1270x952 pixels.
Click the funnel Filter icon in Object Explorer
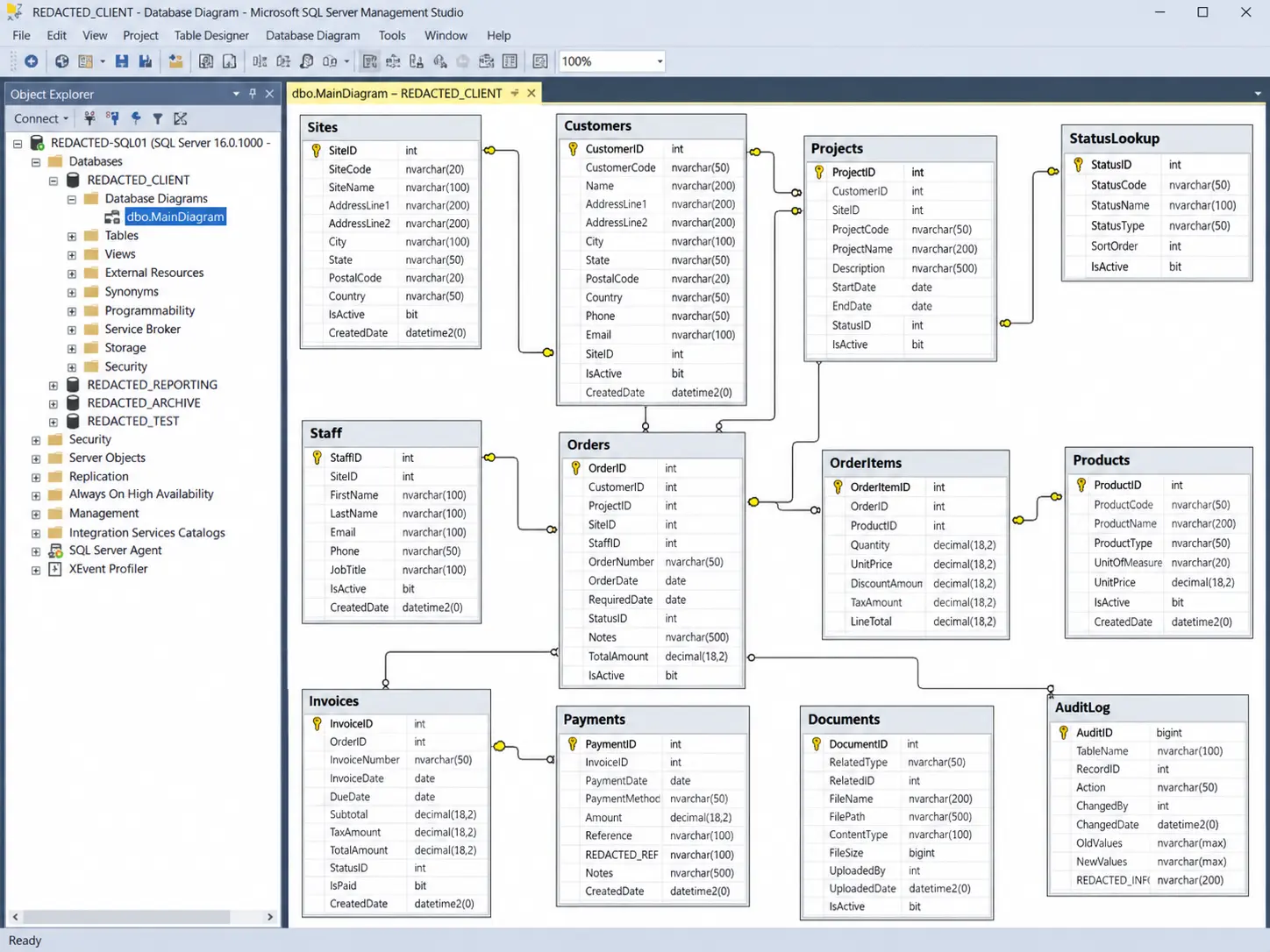pyautogui.click(x=158, y=118)
